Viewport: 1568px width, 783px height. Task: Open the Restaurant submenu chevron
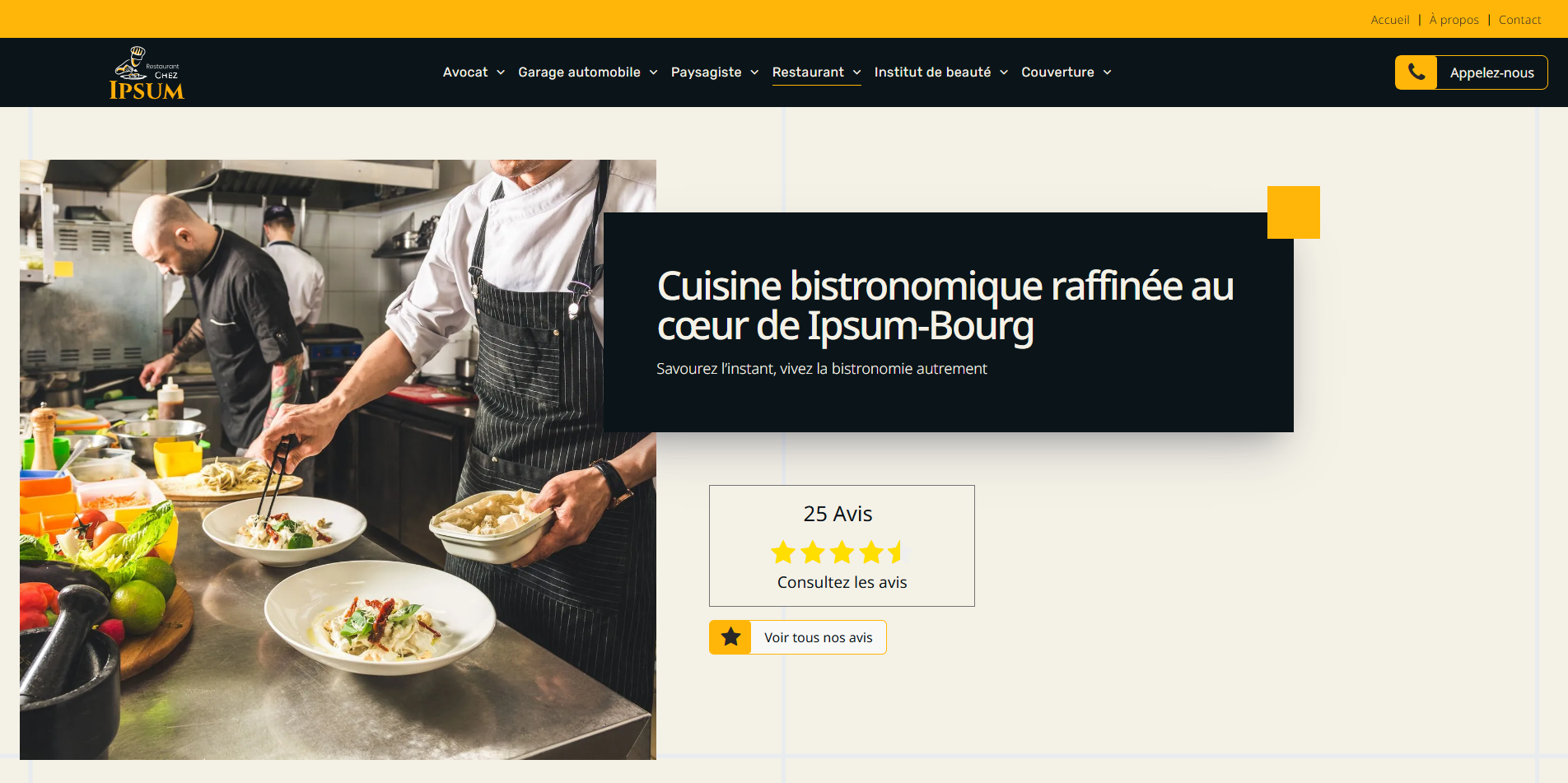pyautogui.click(x=856, y=72)
